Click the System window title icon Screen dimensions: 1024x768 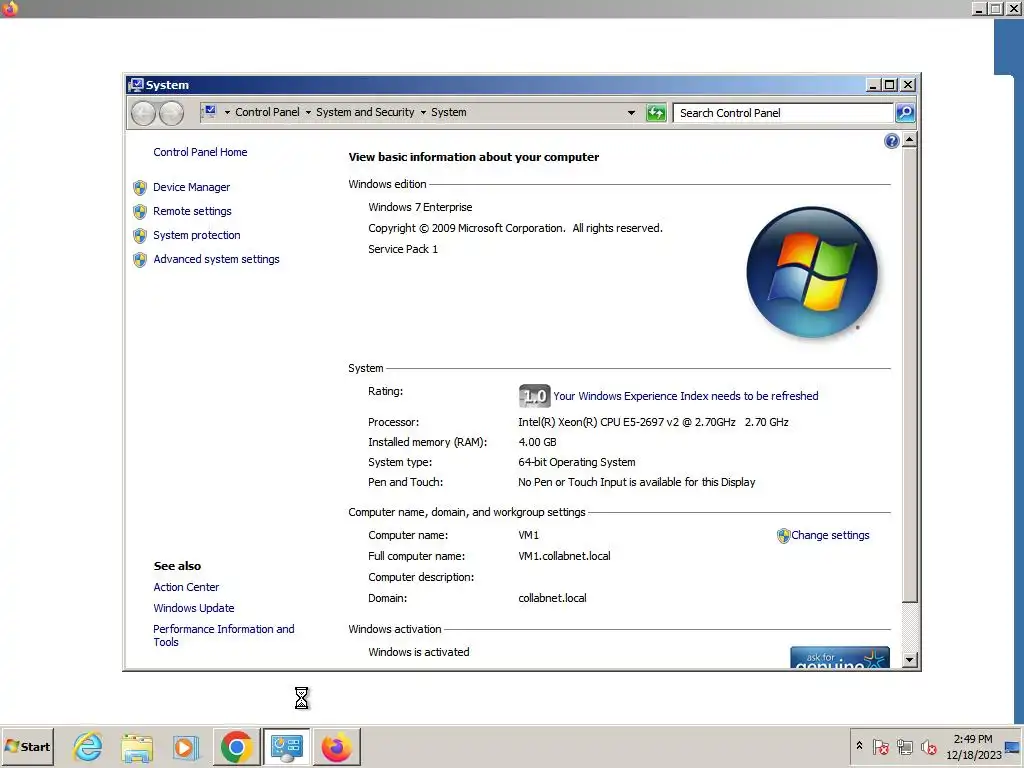136,85
